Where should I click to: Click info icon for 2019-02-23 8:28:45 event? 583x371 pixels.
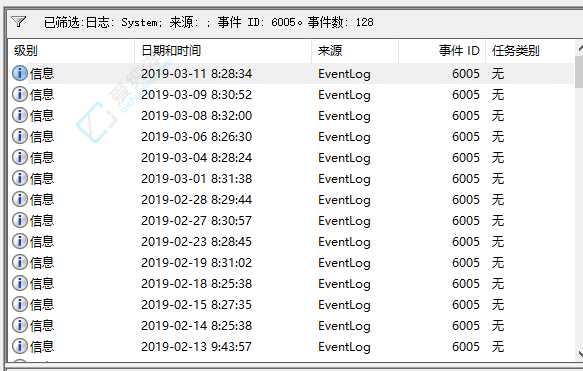click(20, 241)
